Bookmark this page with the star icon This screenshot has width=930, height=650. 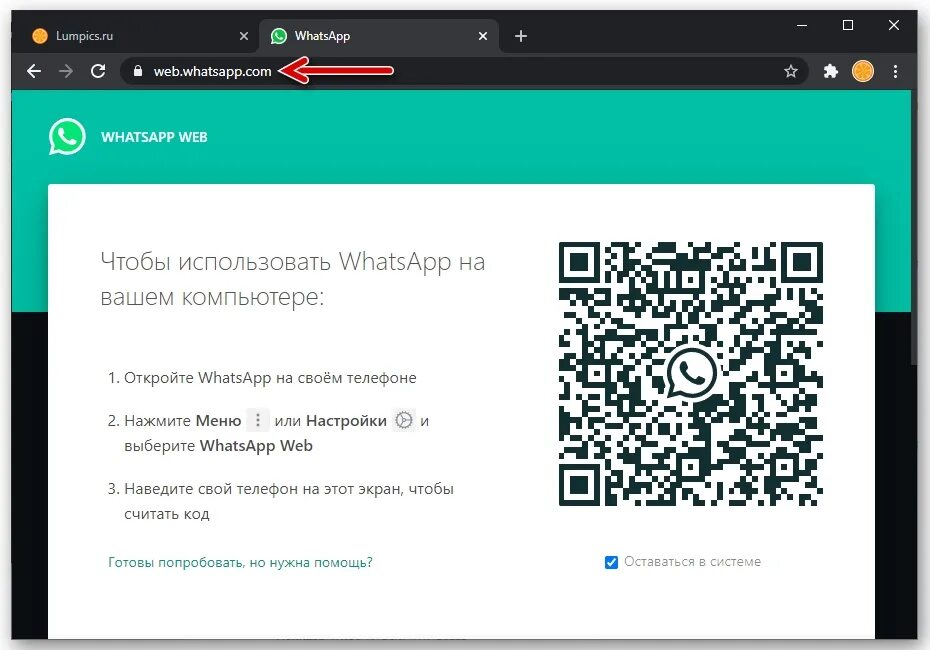[791, 71]
